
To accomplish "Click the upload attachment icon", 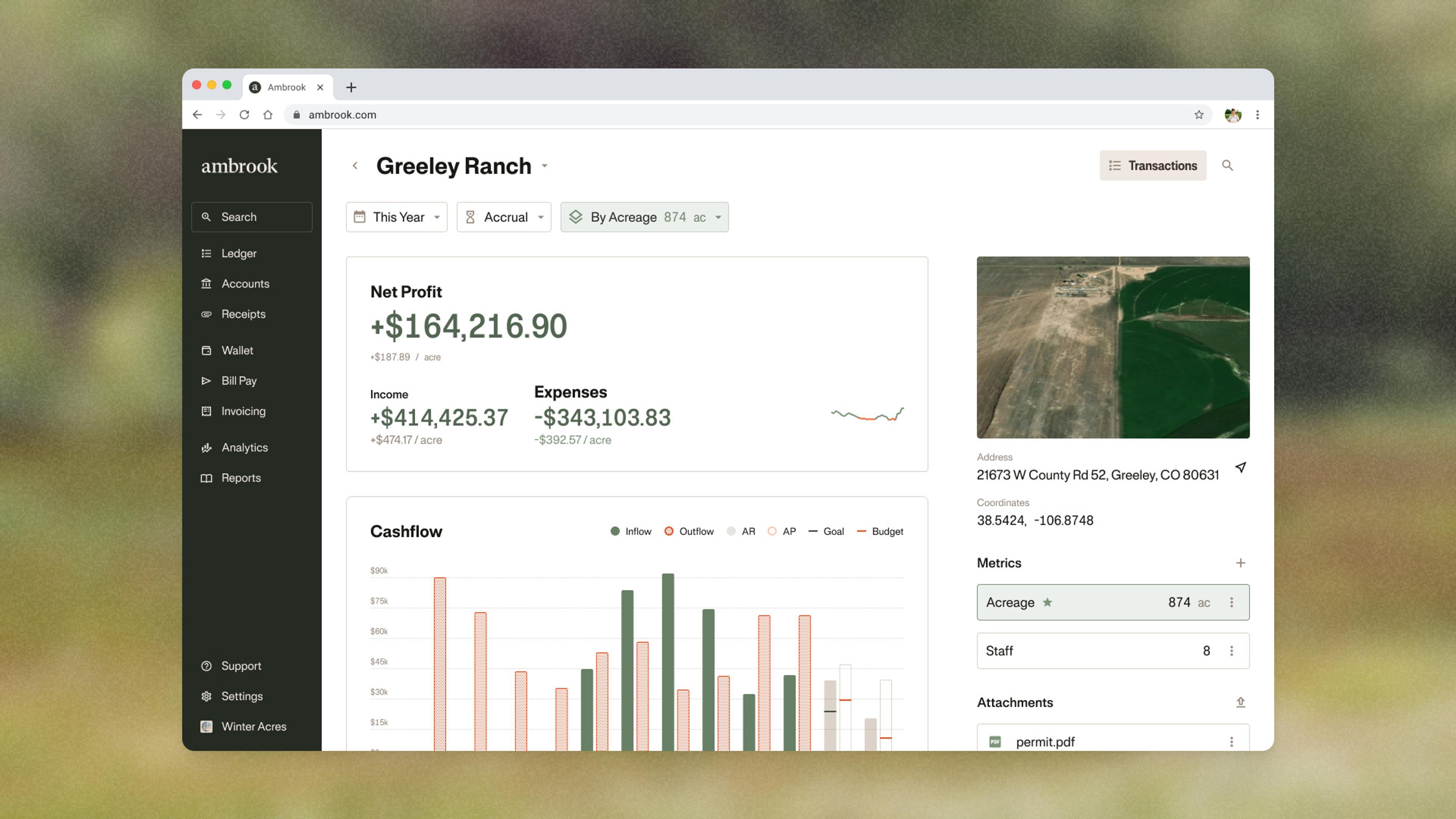I will point(1240,702).
